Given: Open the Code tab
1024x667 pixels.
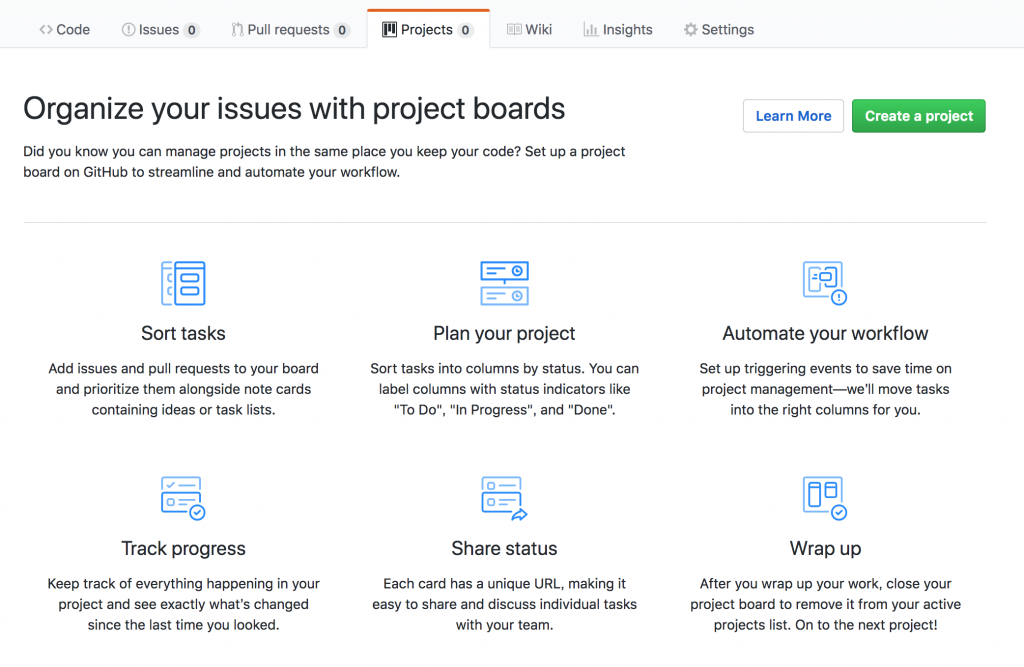Looking at the screenshot, I should click(65, 30).
